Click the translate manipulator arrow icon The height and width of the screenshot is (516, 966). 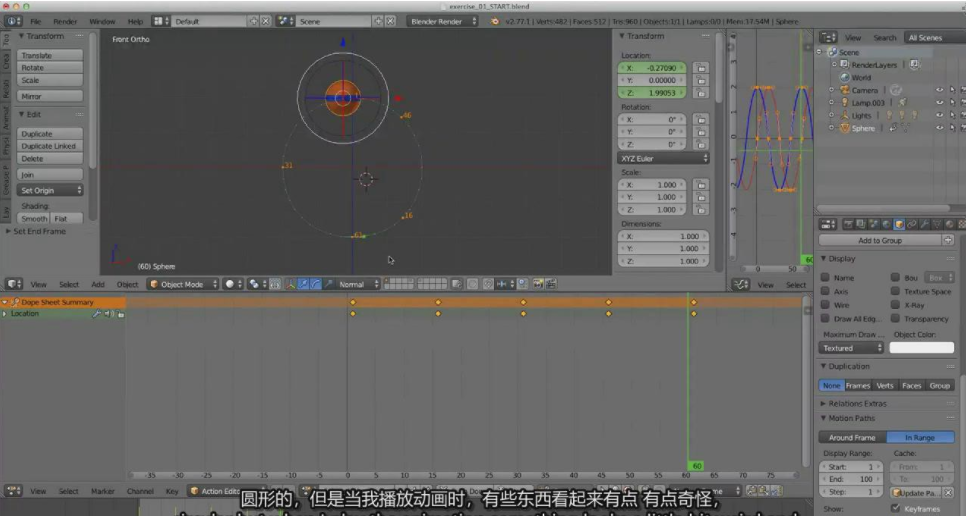[x=303, y=284]
